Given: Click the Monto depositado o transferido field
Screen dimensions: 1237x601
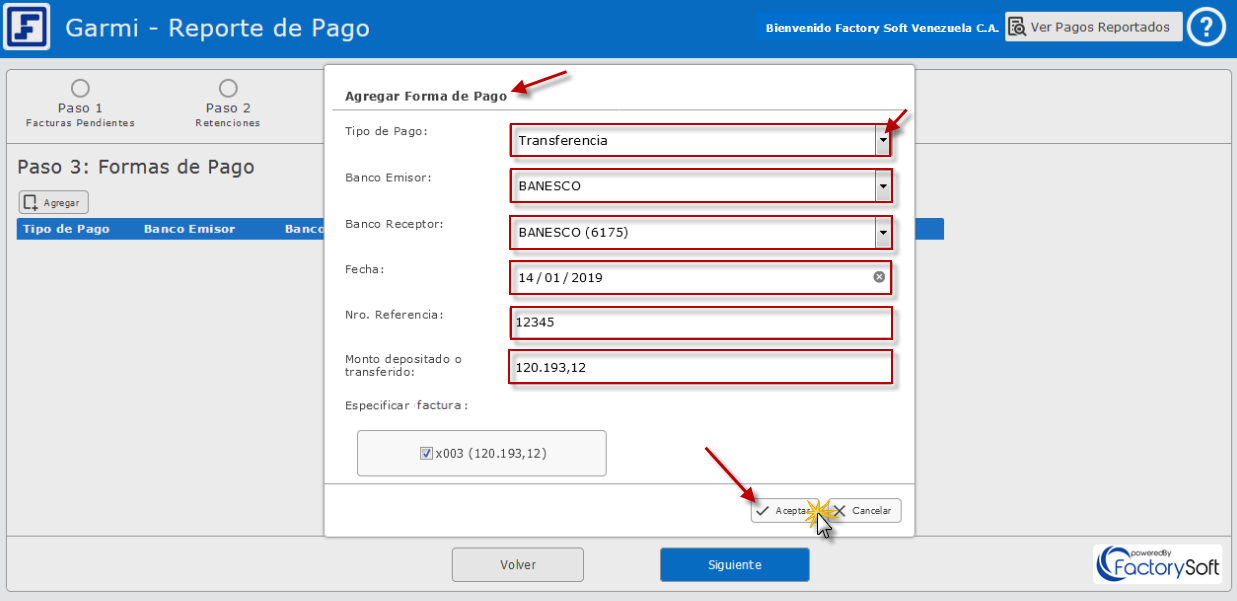Looking at the screenshot, I should (699, 367).
